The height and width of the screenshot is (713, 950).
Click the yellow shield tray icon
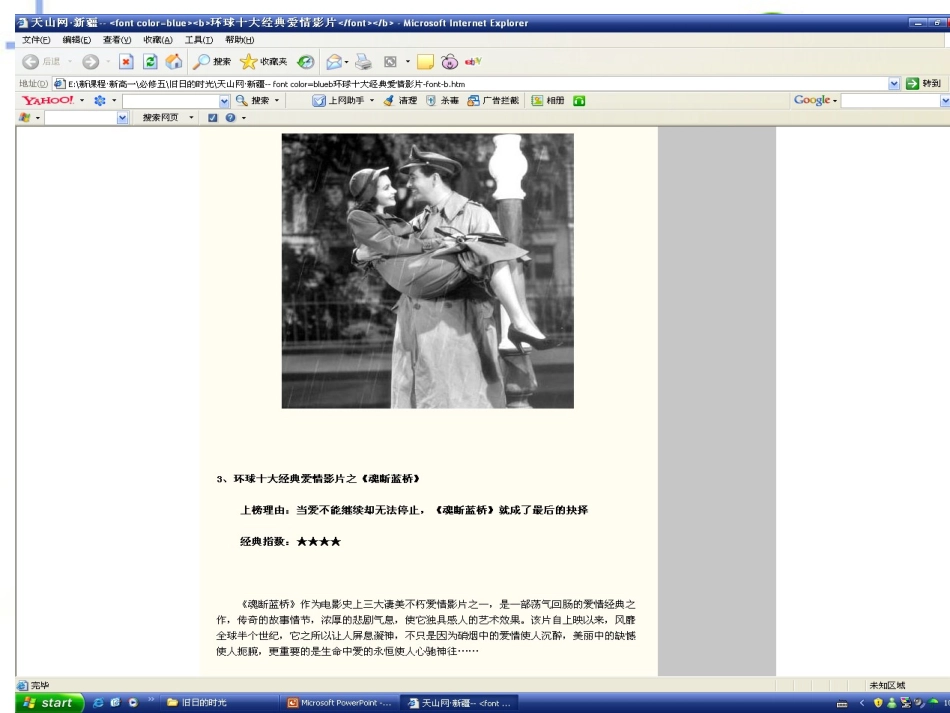(x=878, y=703)
